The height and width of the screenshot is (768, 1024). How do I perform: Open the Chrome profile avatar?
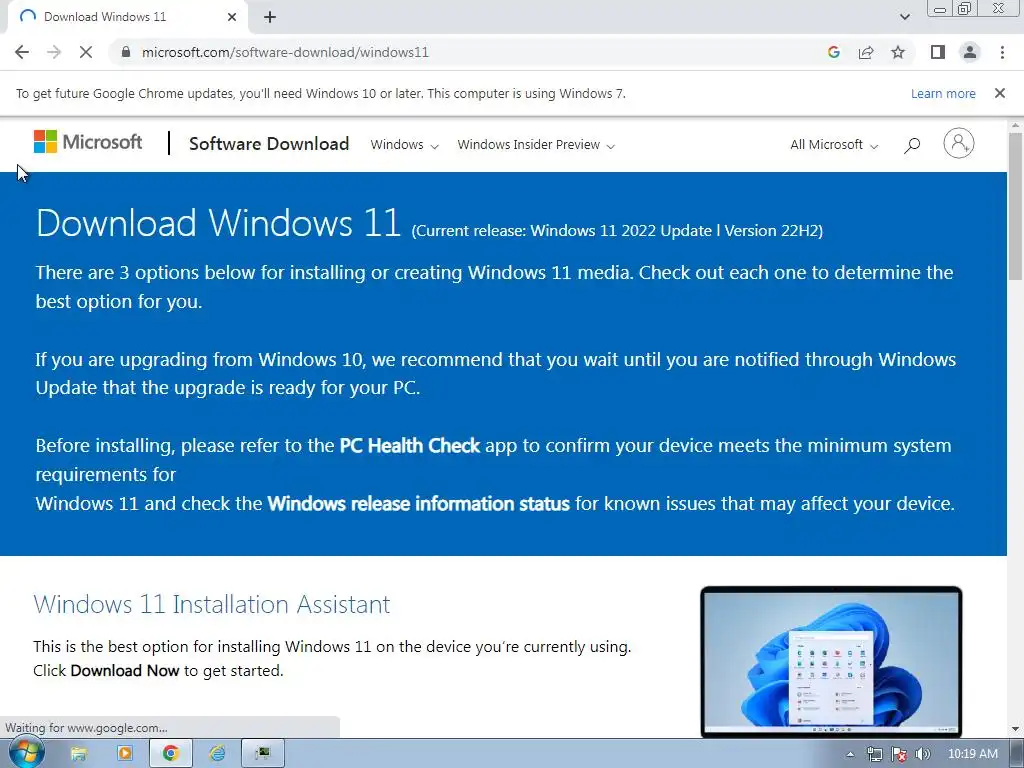click(970, 52)
